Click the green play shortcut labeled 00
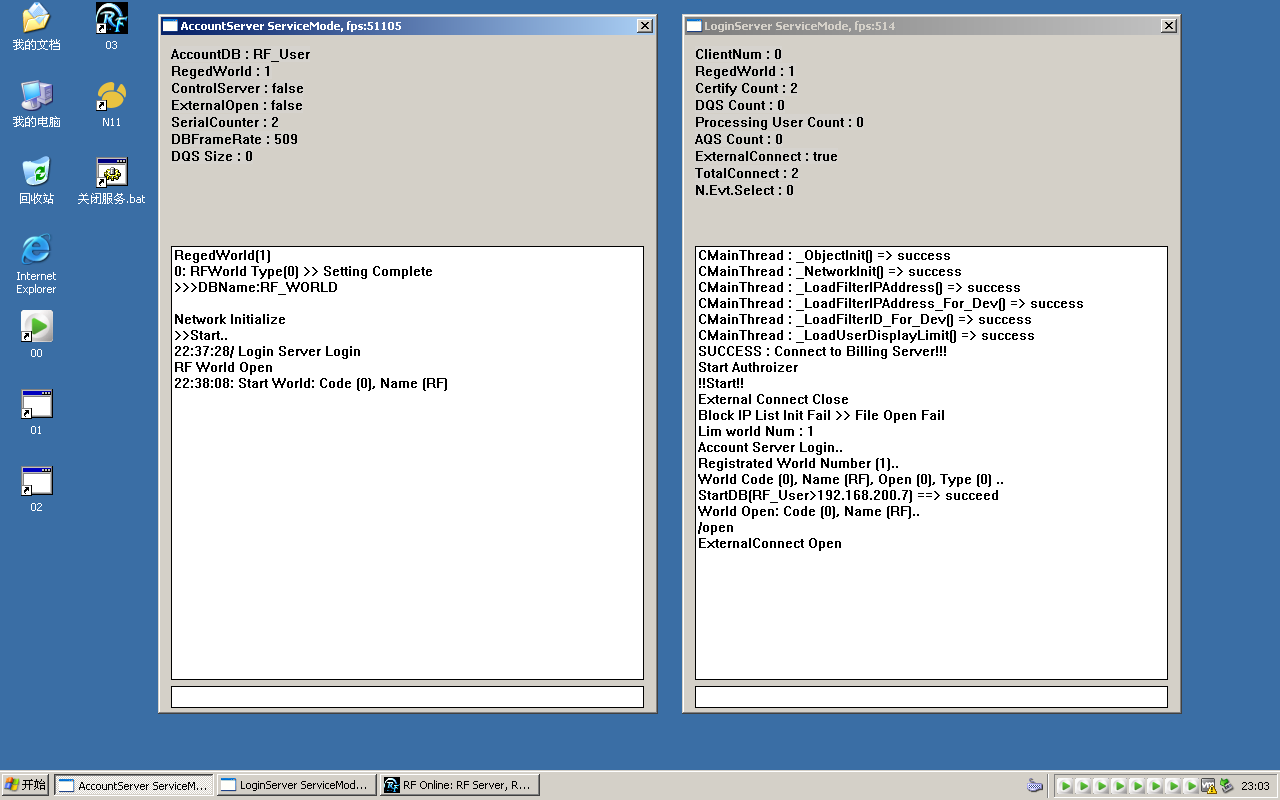 36,326
